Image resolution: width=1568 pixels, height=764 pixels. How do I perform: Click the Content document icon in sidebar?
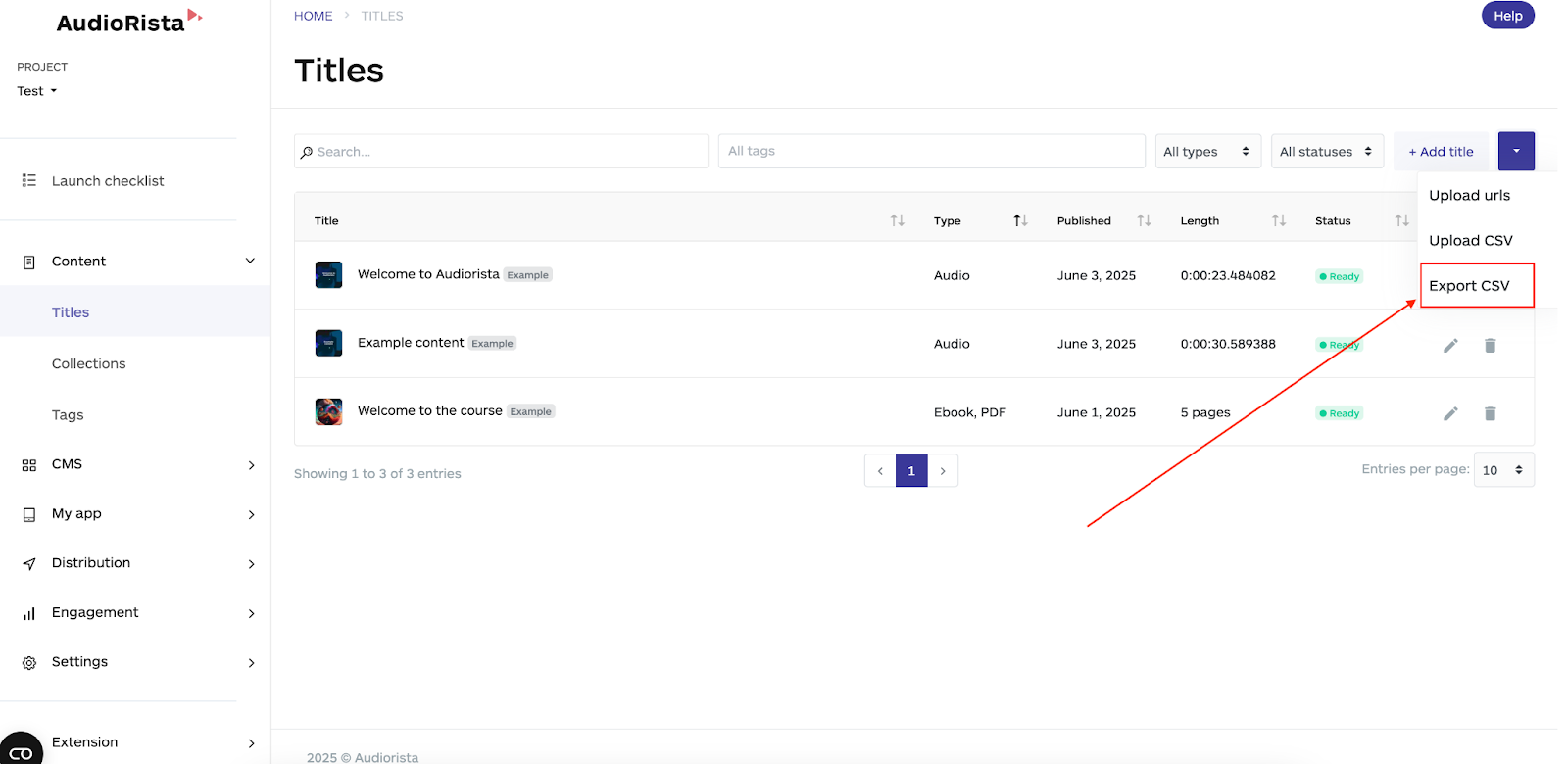[29, 262]
